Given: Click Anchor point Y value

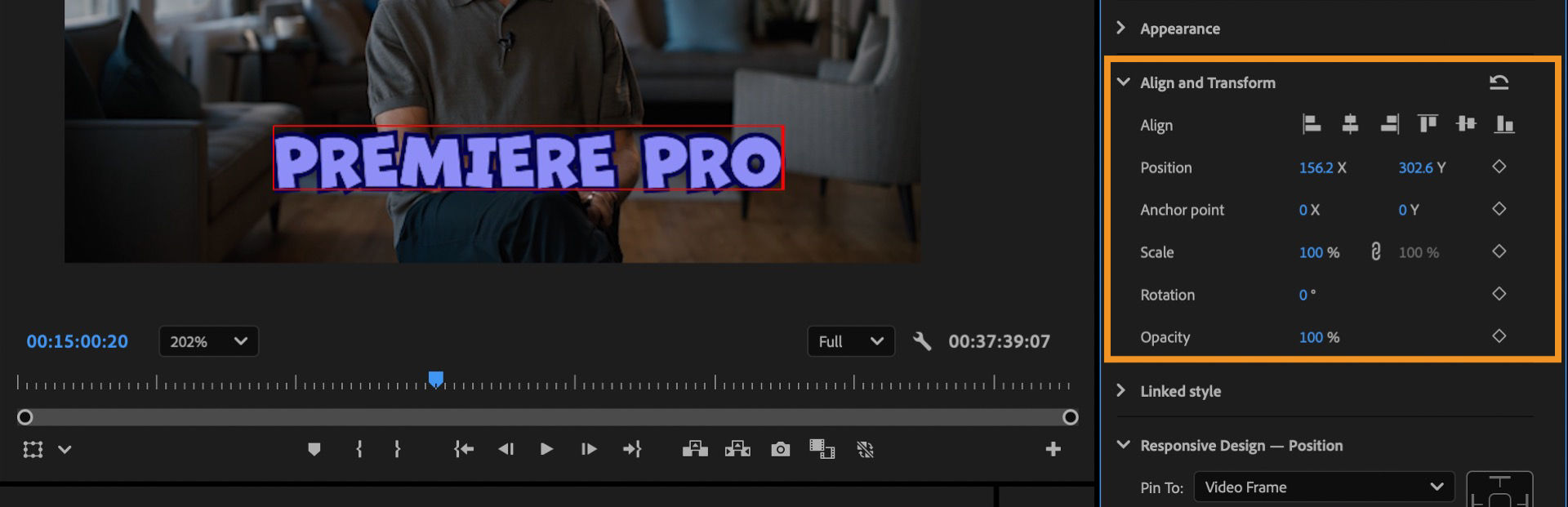Looking at the screenshot, I should click(1402, 210).
